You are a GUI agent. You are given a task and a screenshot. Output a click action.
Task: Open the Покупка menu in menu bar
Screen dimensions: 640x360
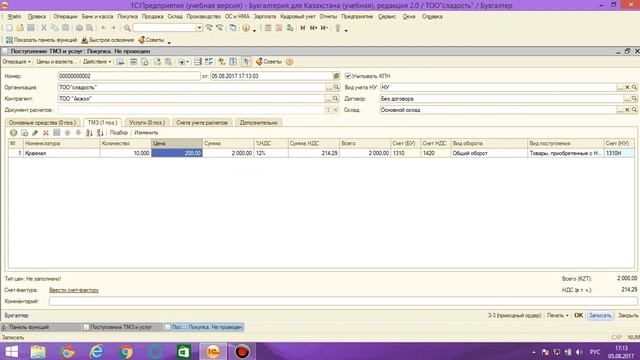(127, 17)
